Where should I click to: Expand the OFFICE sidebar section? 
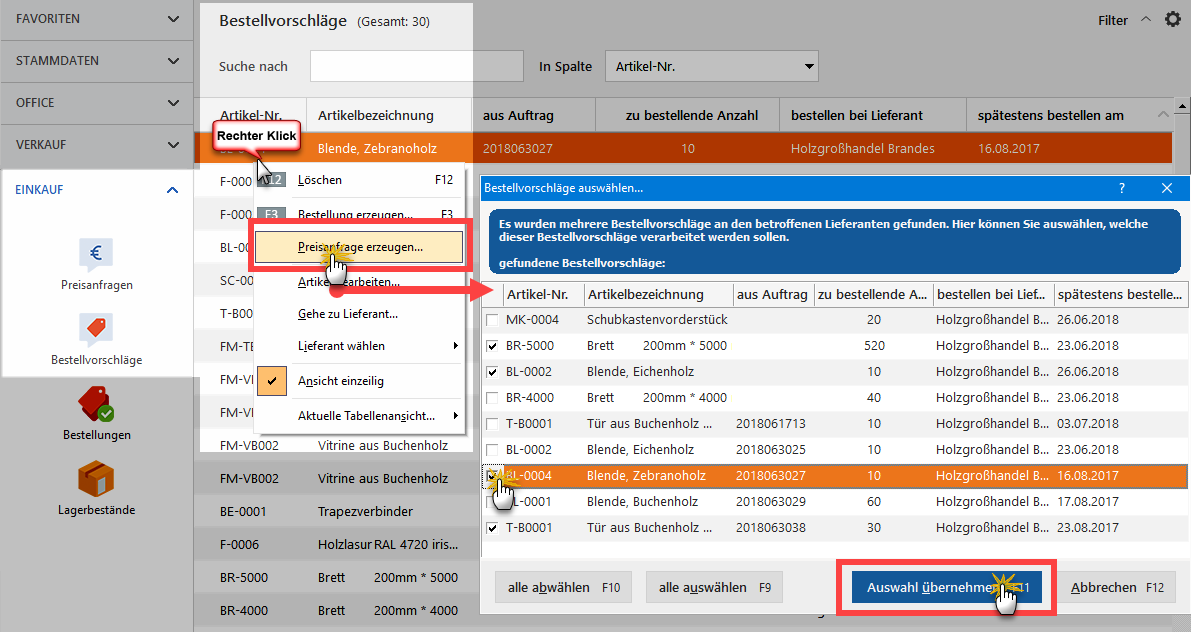click(x=173, y=103)
